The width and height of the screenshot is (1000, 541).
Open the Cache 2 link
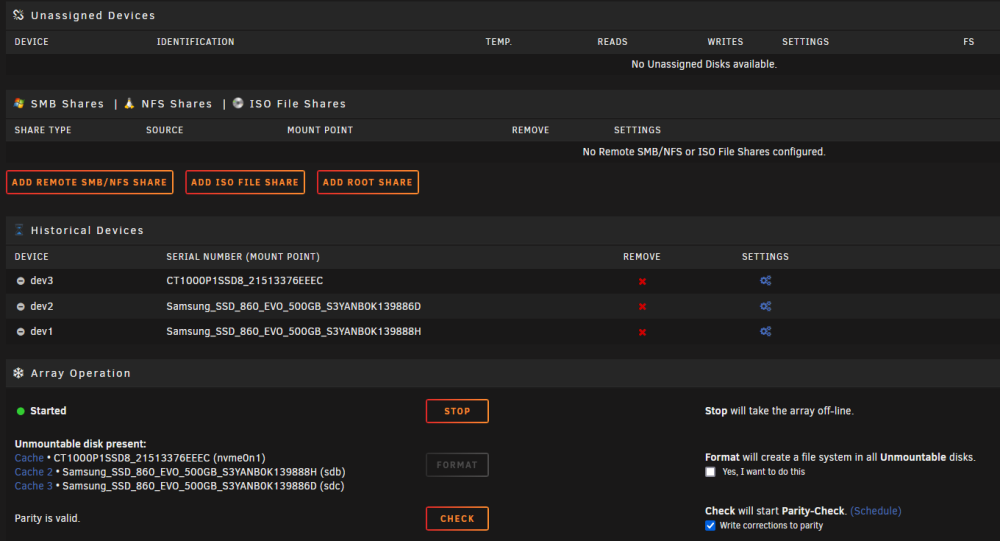(x=34, y=472)
